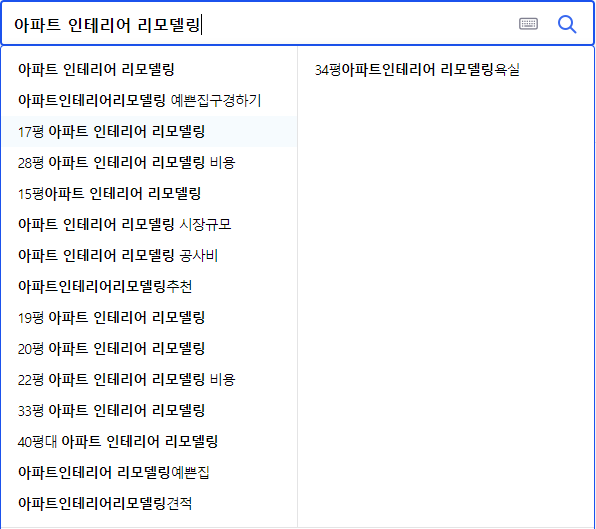Select suggestion 아파트 인테리어 리모델링

(96, 70)
